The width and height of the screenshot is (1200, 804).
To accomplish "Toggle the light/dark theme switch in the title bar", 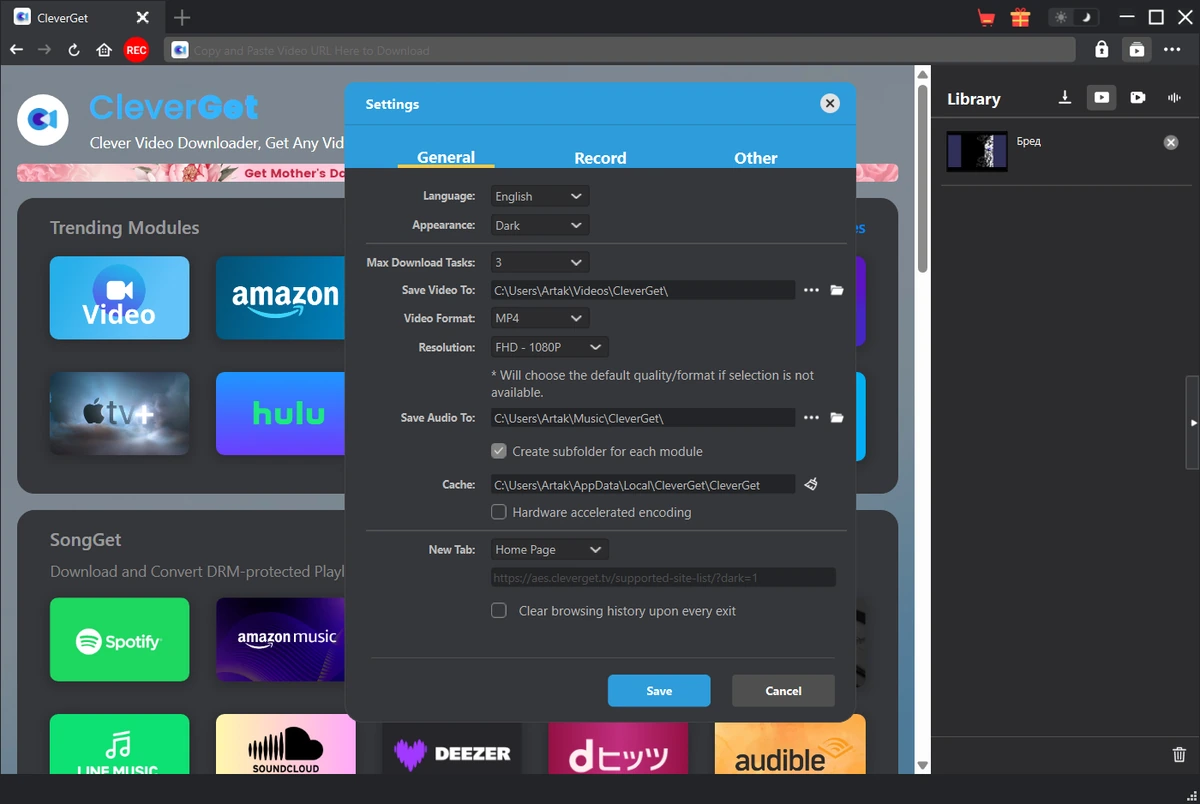I will tap(1073, 18).
